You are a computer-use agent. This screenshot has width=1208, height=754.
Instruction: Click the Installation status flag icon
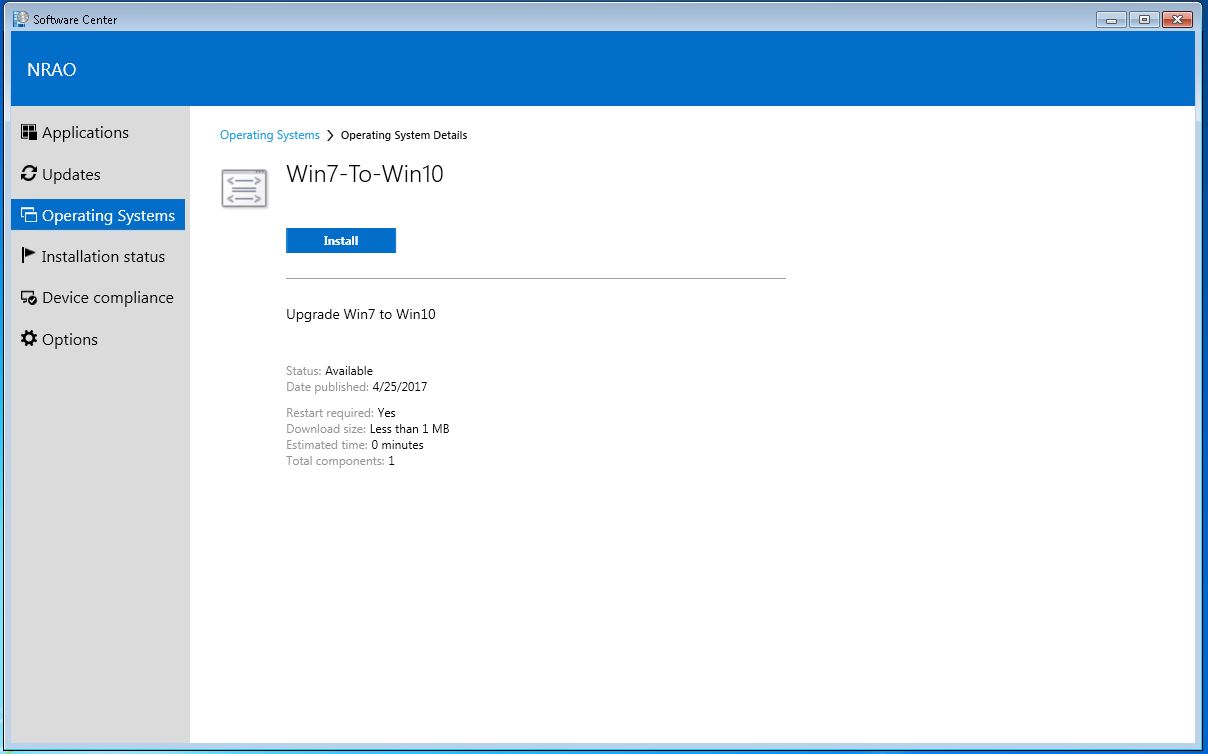pyautogui.click(x=29, y=256)
